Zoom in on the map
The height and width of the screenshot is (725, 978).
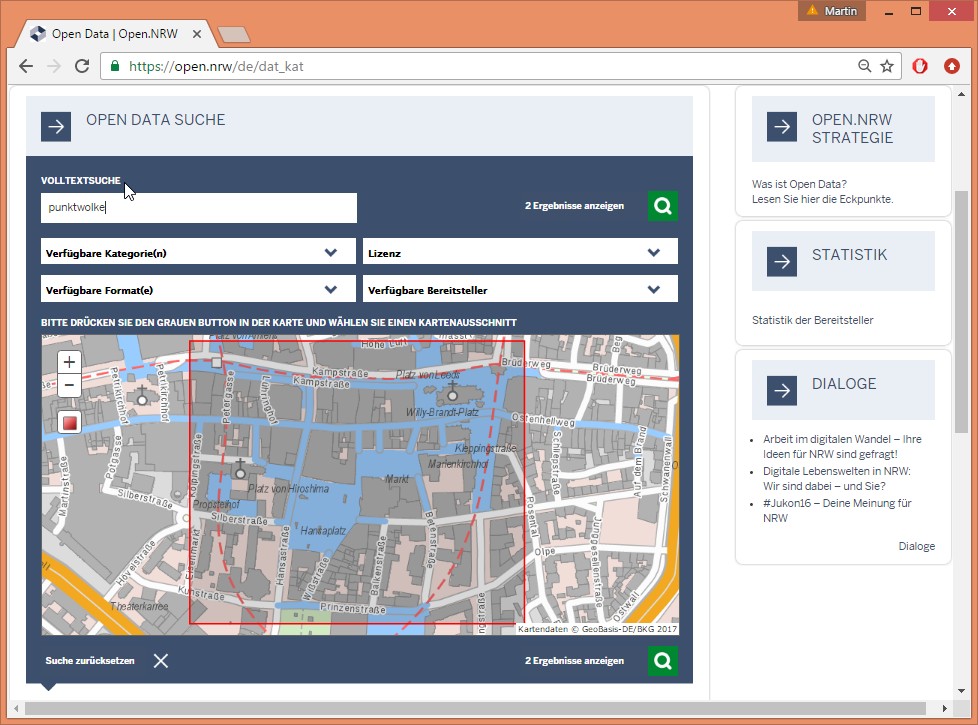tap(69, 362)
